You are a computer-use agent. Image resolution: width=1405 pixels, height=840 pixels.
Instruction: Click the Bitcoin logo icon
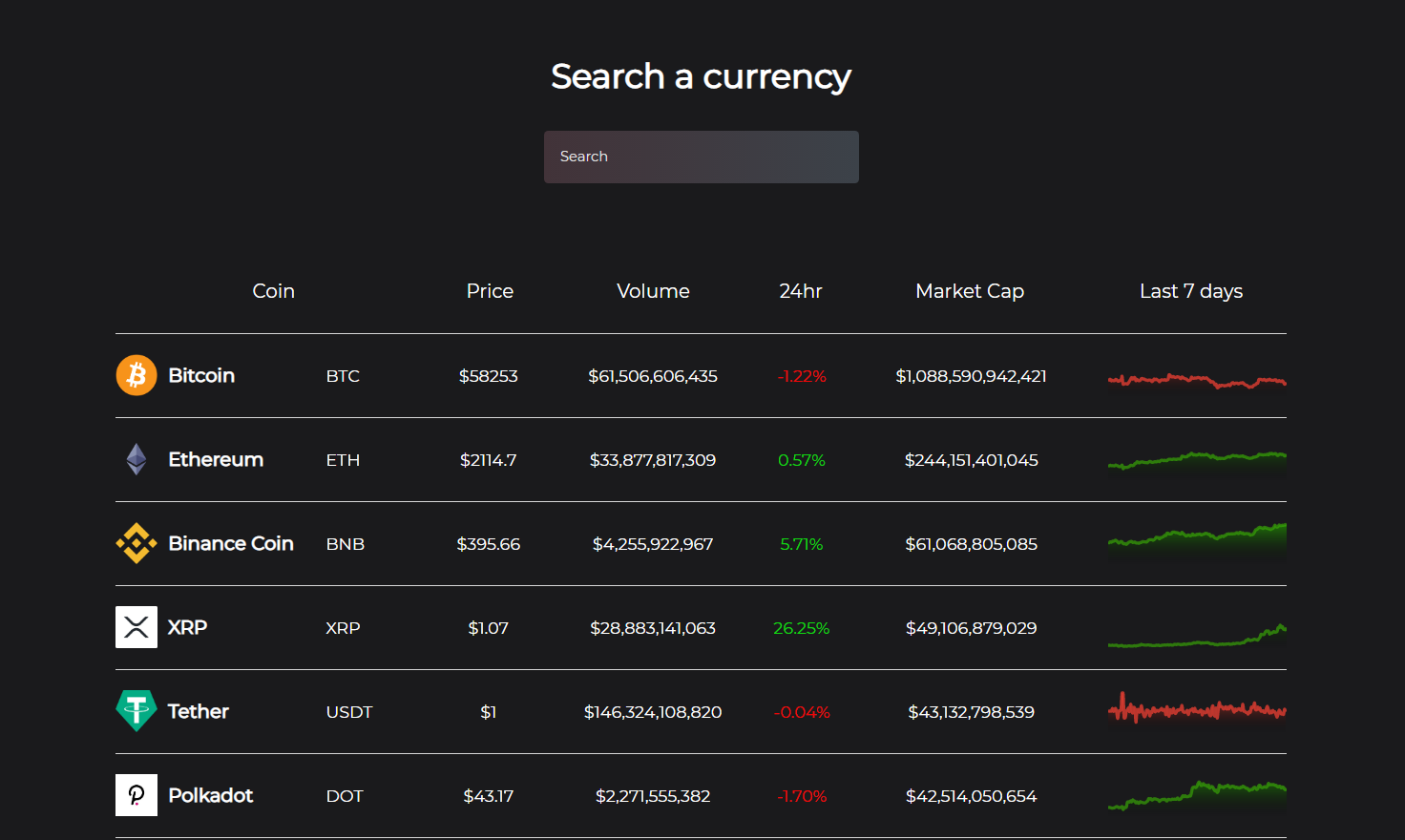click(136, 375)
